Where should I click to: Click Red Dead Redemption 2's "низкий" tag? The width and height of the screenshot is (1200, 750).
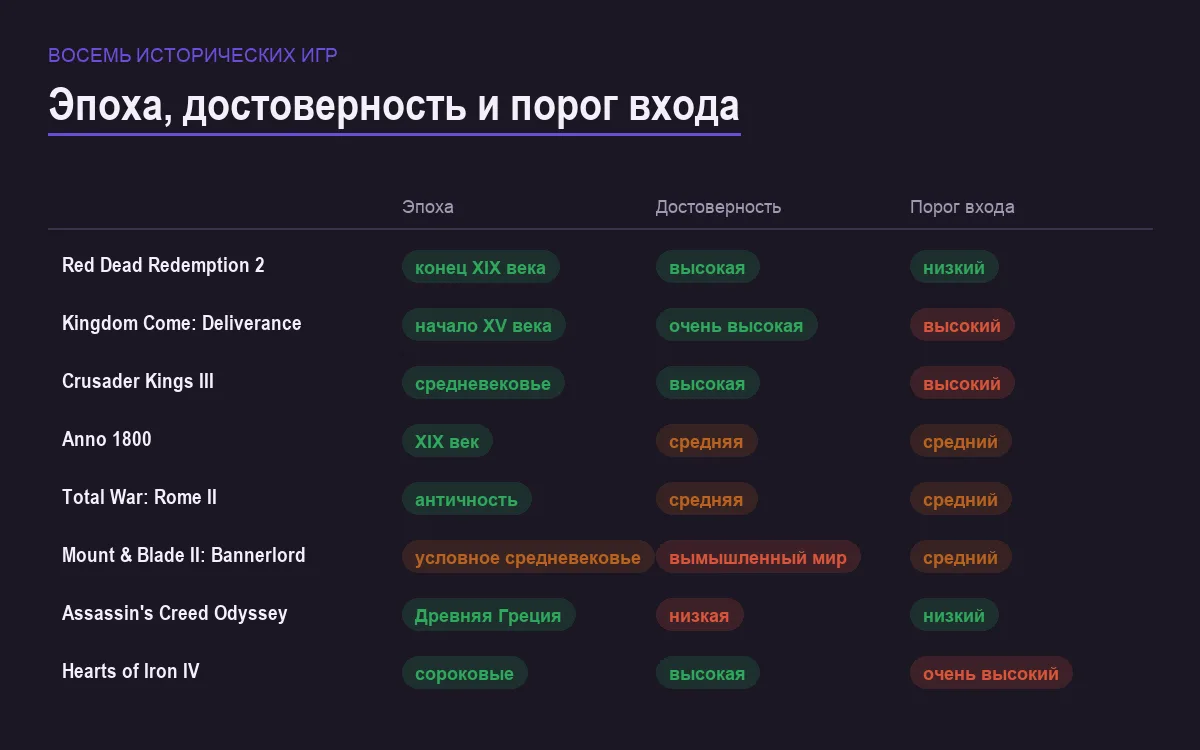pos(954,267)
